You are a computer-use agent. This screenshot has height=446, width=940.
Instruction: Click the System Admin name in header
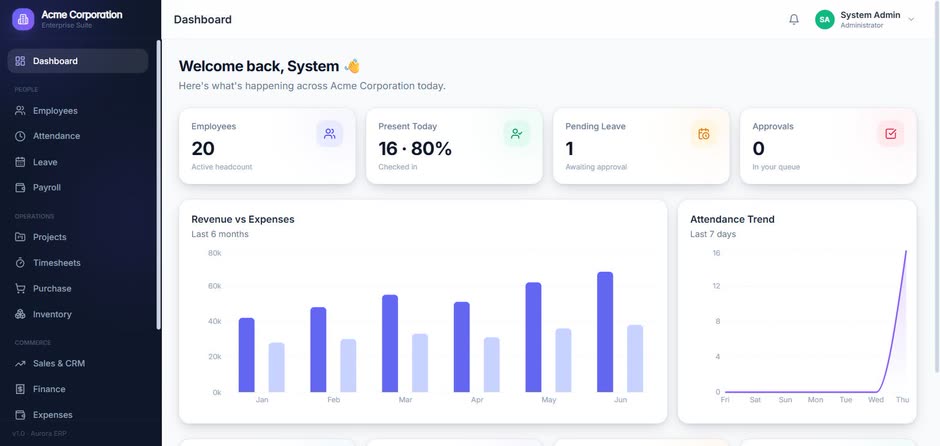click(870, 15)
